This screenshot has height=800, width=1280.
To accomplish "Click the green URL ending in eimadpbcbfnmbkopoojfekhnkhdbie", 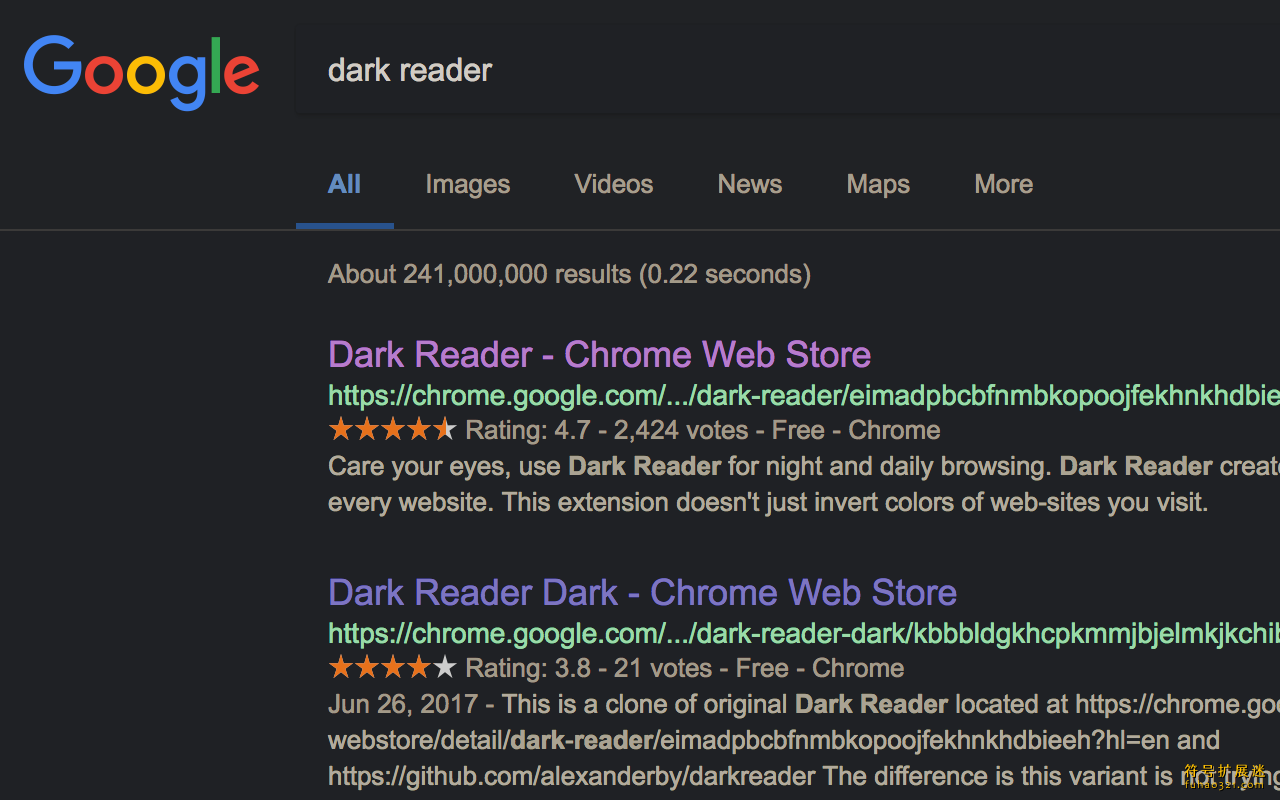I will tap(804, 396).
